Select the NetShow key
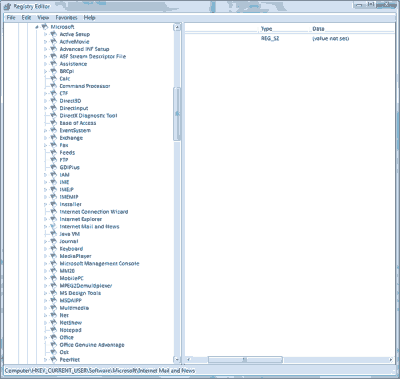 (71, 323)
